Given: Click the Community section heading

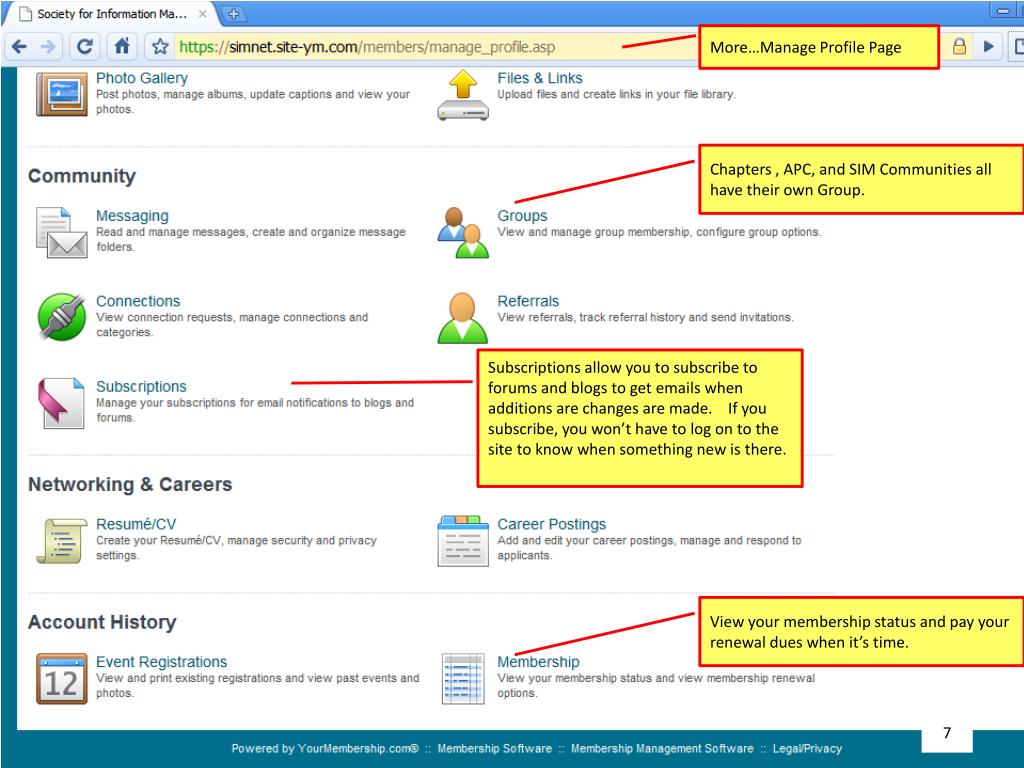Looking at the screenshot, I should tap(82, 176).
